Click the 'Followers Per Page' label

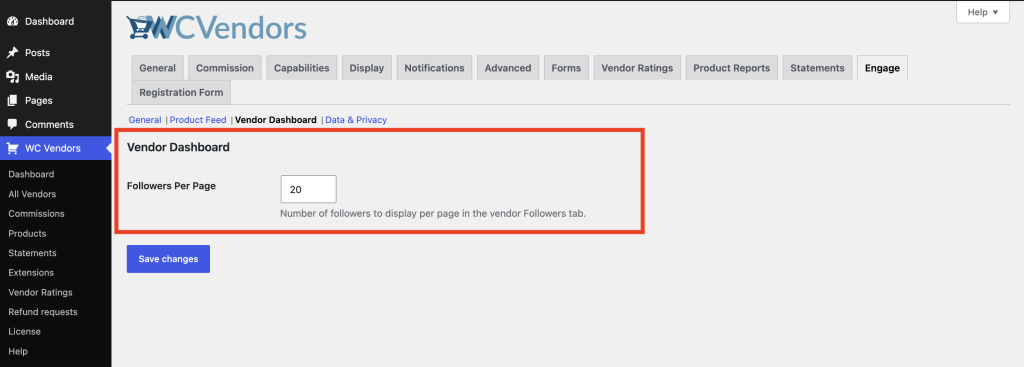pos(171,185)
